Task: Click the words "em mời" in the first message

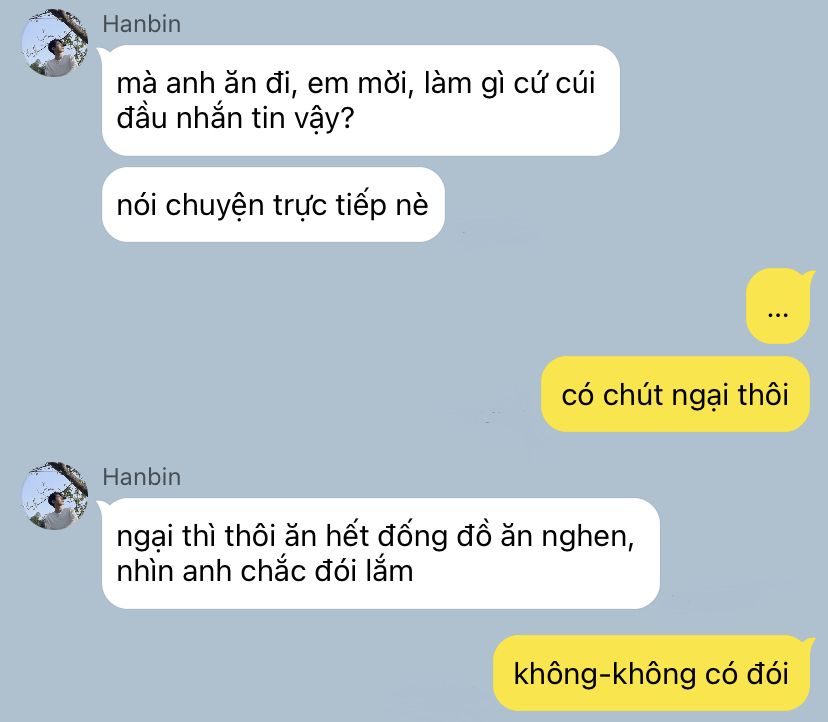Action: click(359, 83)
